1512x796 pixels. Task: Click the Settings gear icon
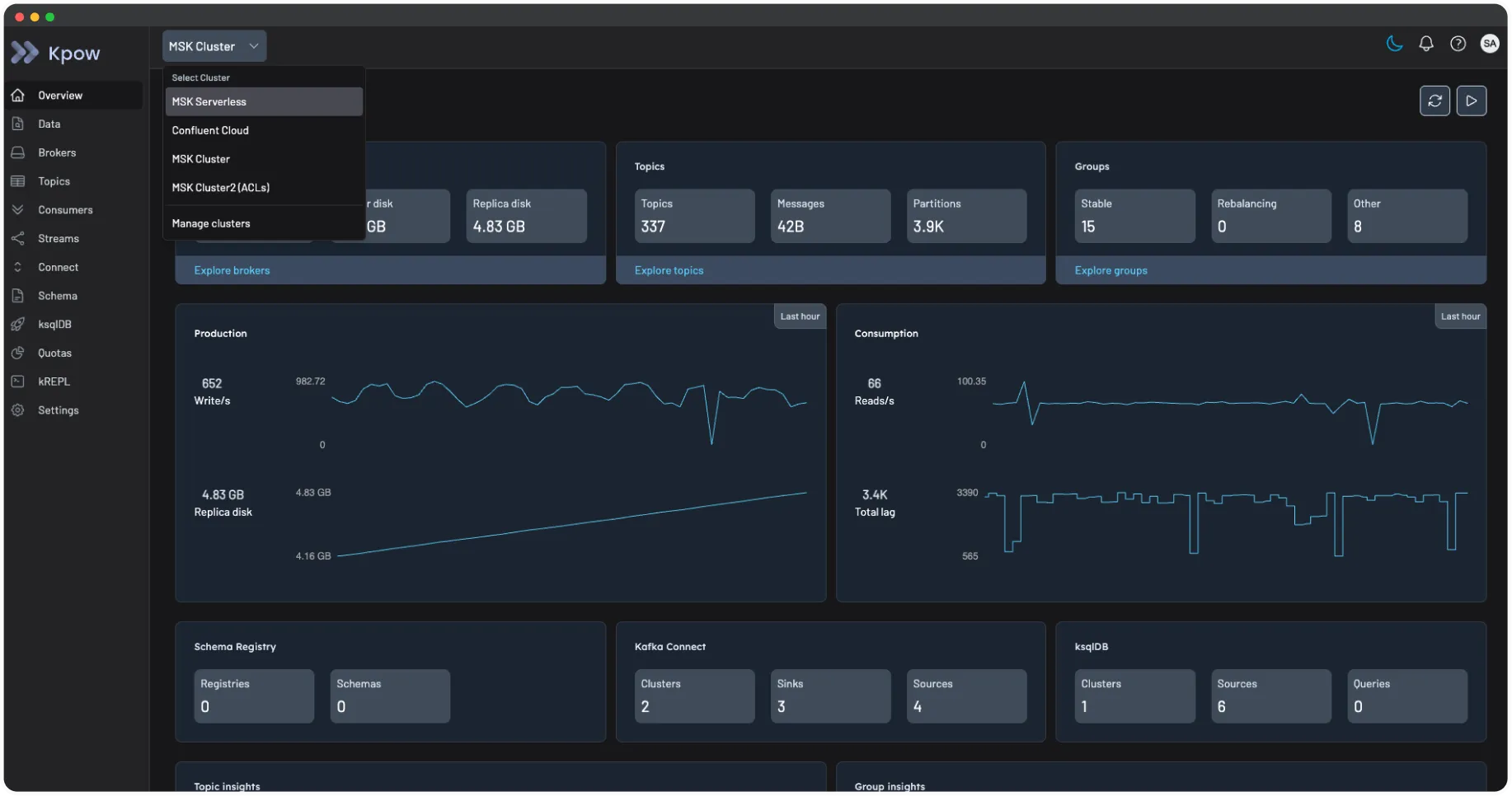point(18,410)
